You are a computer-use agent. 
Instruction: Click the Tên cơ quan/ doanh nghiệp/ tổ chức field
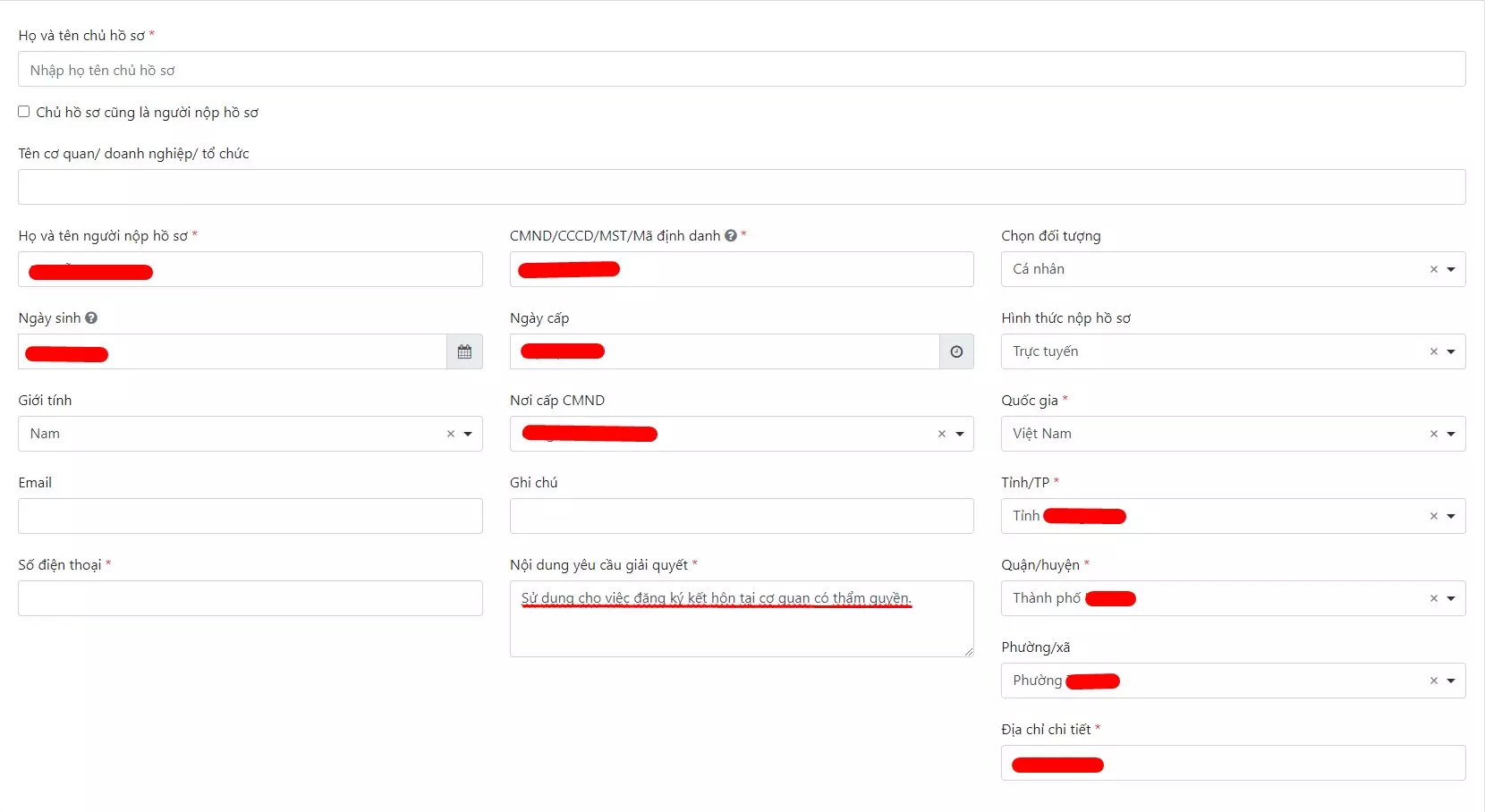click(742, 187)
